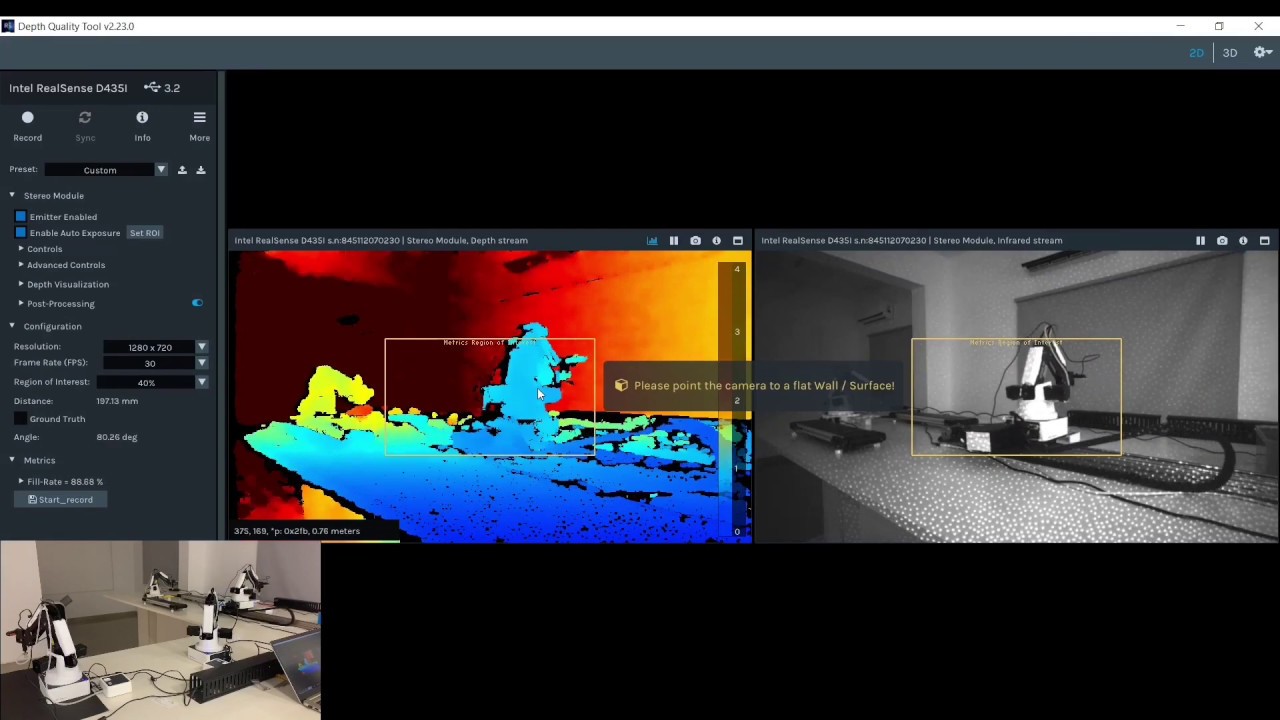Toggle the Depth stream histogram metrics icon
Viewport: 1280px width, 720px height.
click(652, 241)
